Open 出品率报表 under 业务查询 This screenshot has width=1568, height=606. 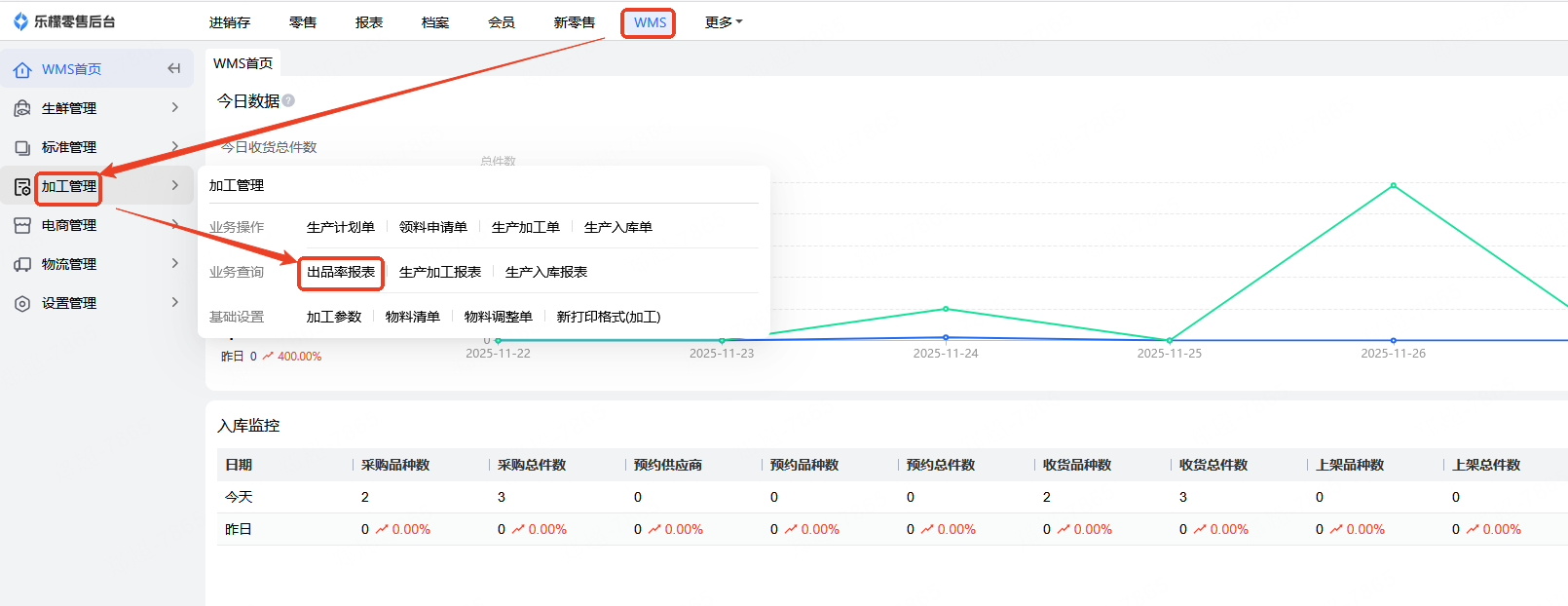341,272
